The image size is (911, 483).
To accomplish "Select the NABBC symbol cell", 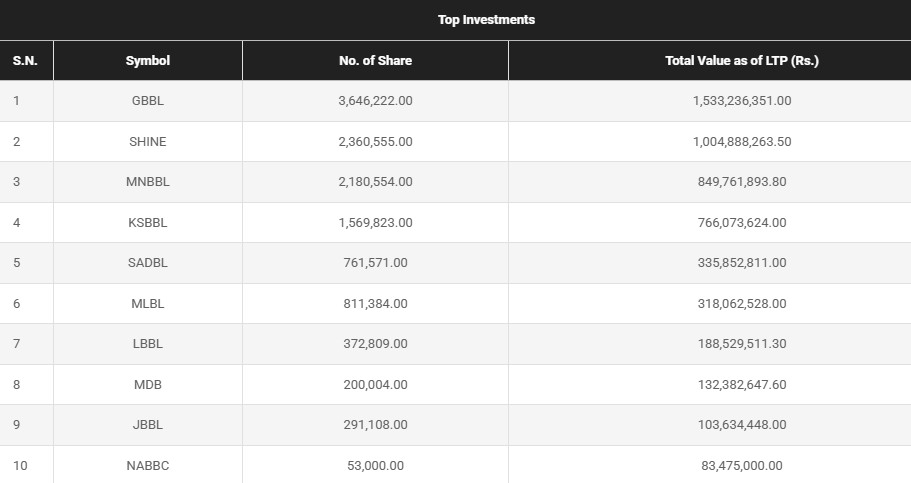I will coord(148,466).
